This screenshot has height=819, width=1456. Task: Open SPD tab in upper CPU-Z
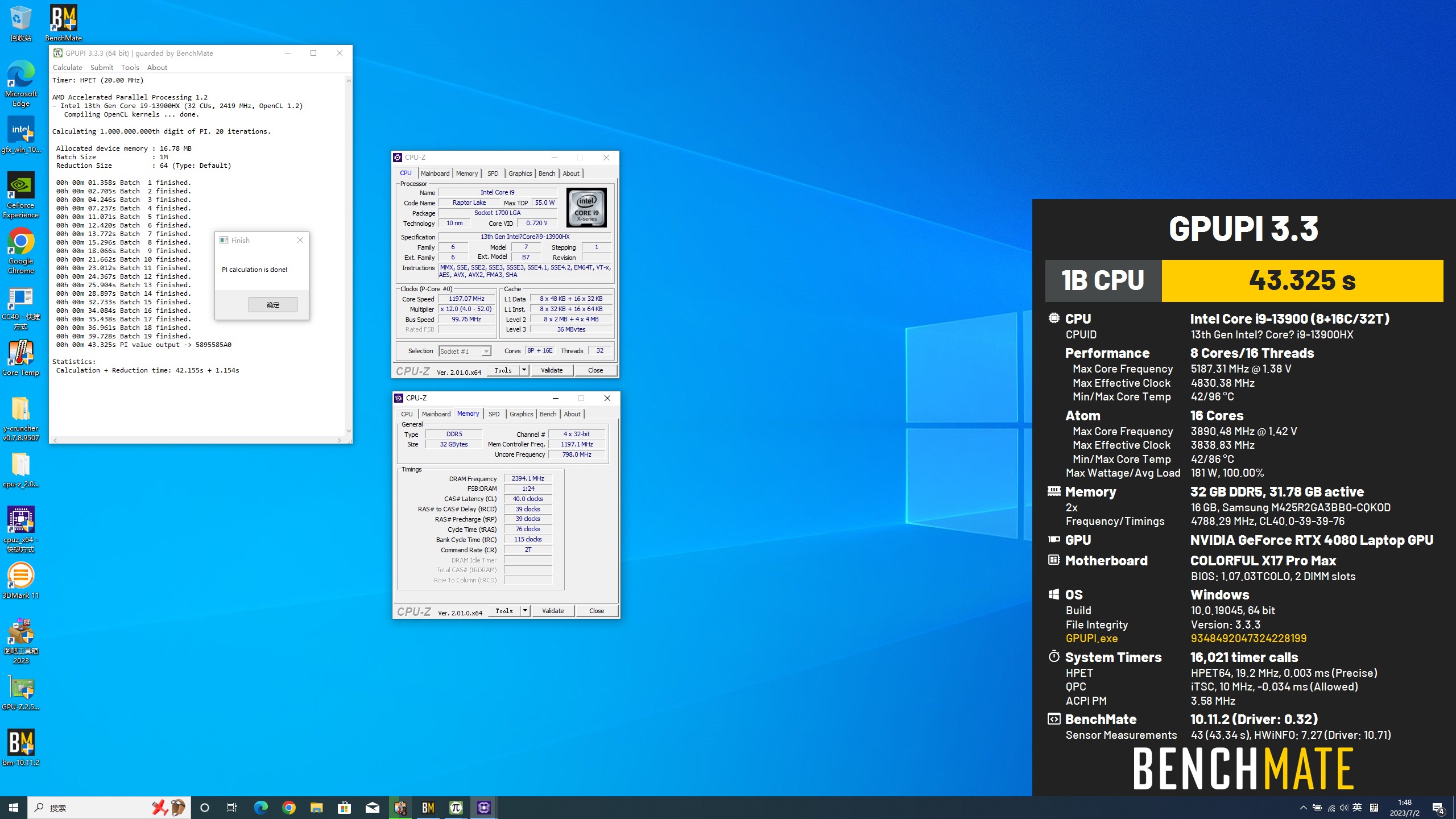tap(493, 173)
